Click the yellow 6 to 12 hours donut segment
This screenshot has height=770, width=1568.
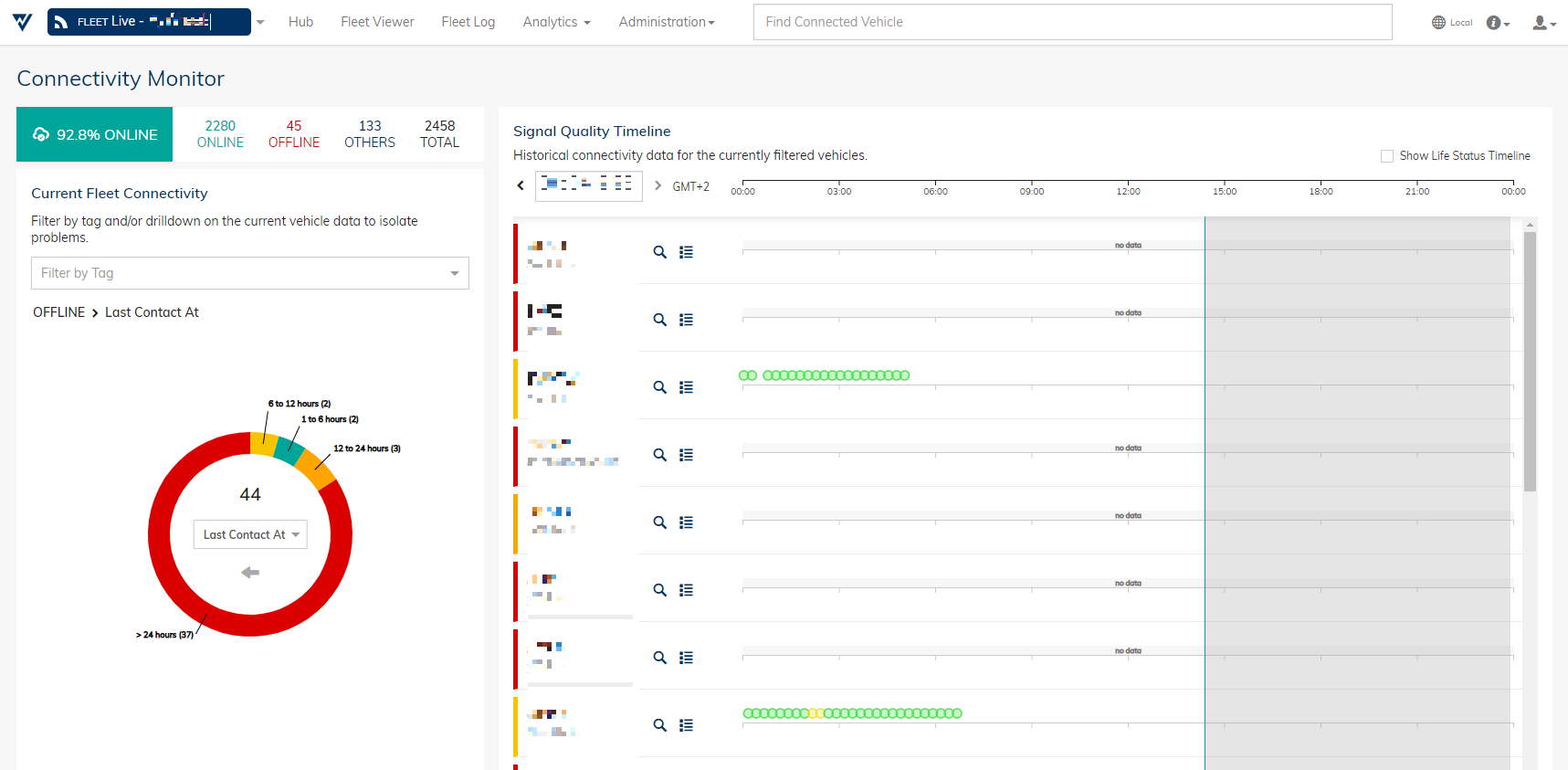coord(264,444)
